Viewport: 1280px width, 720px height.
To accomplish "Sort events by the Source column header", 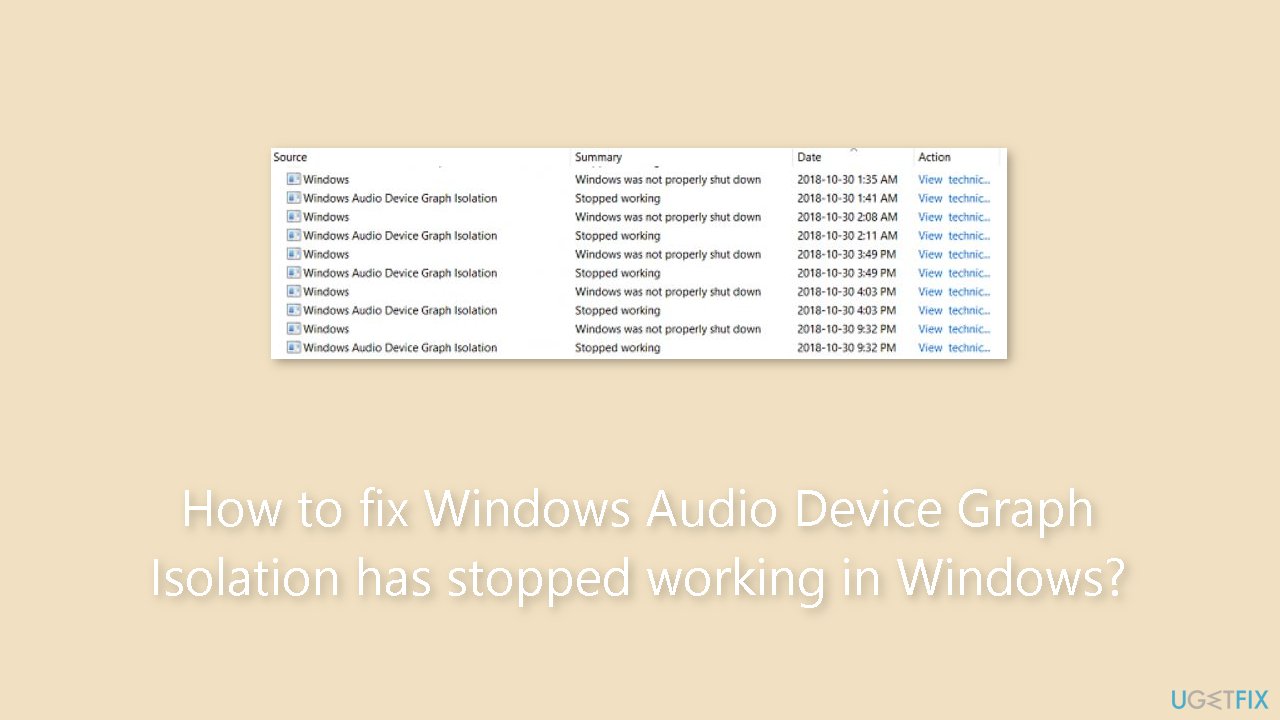I will pyautogui.click(x=290, y=157).
